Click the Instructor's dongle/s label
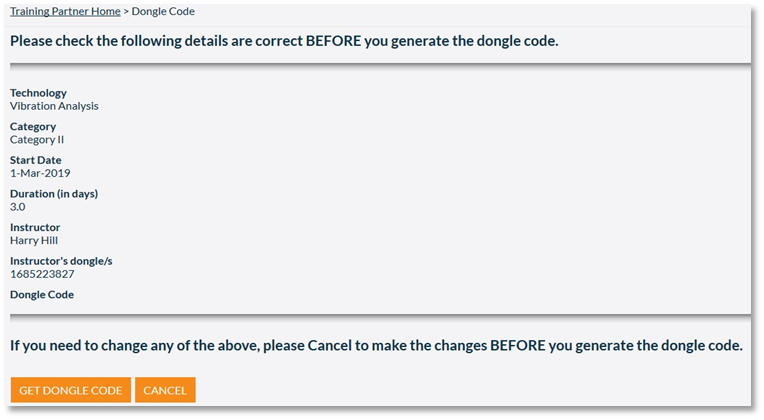Screen dimensions: 764x420 pyautogui.click(x=61, y=261)
